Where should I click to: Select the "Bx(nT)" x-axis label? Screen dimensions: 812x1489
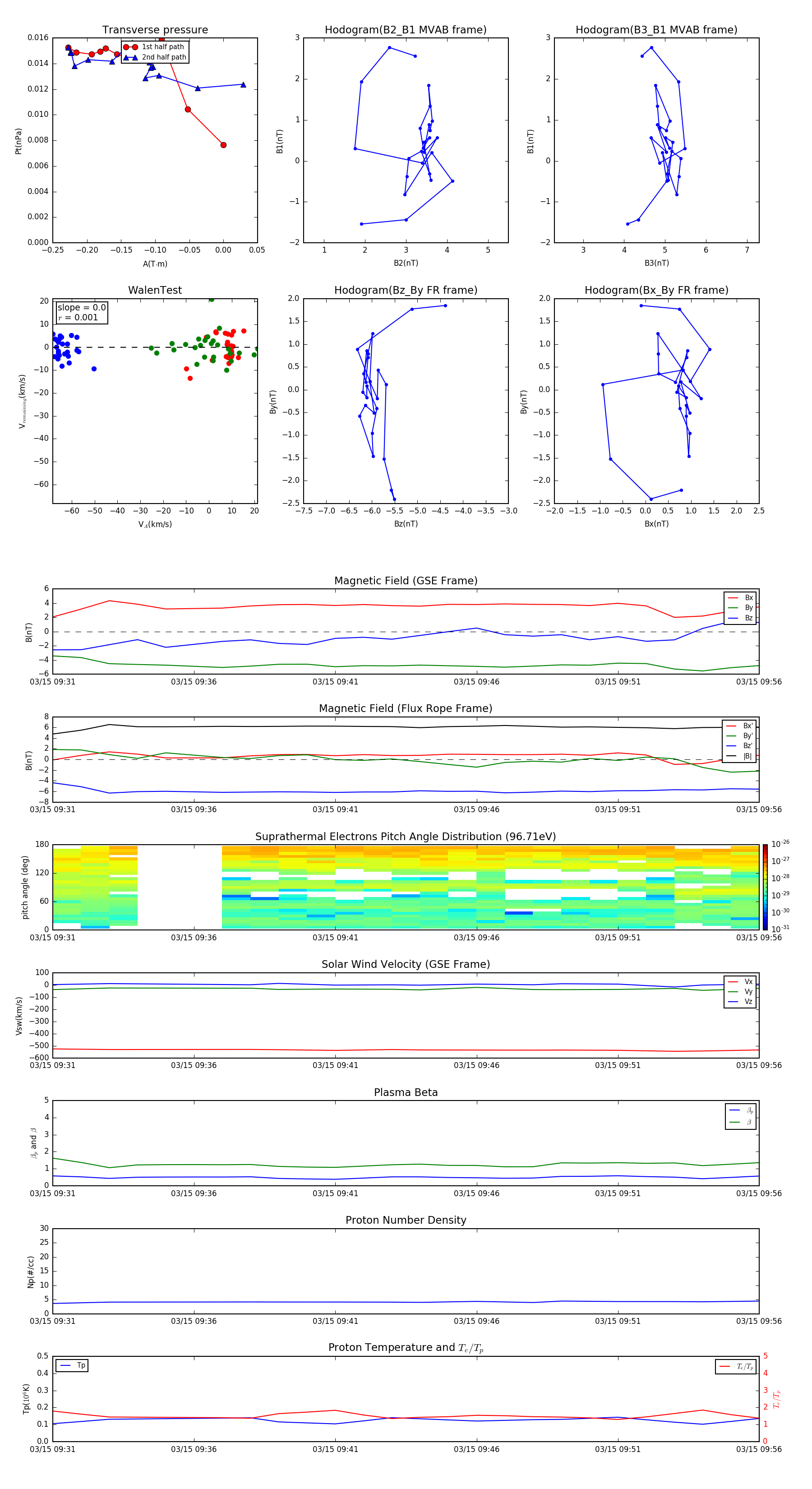click(x=656, y=524)
